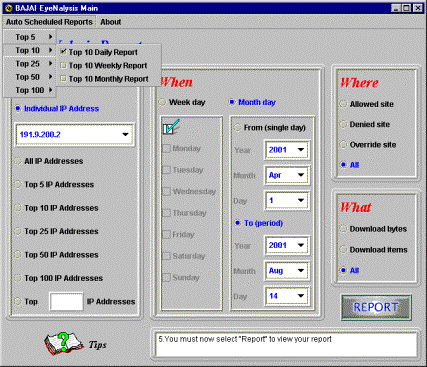Check the Tuesday checkbox
This screenshot has width=427, height=367.
pyautogui.click(x=166, y=170)
